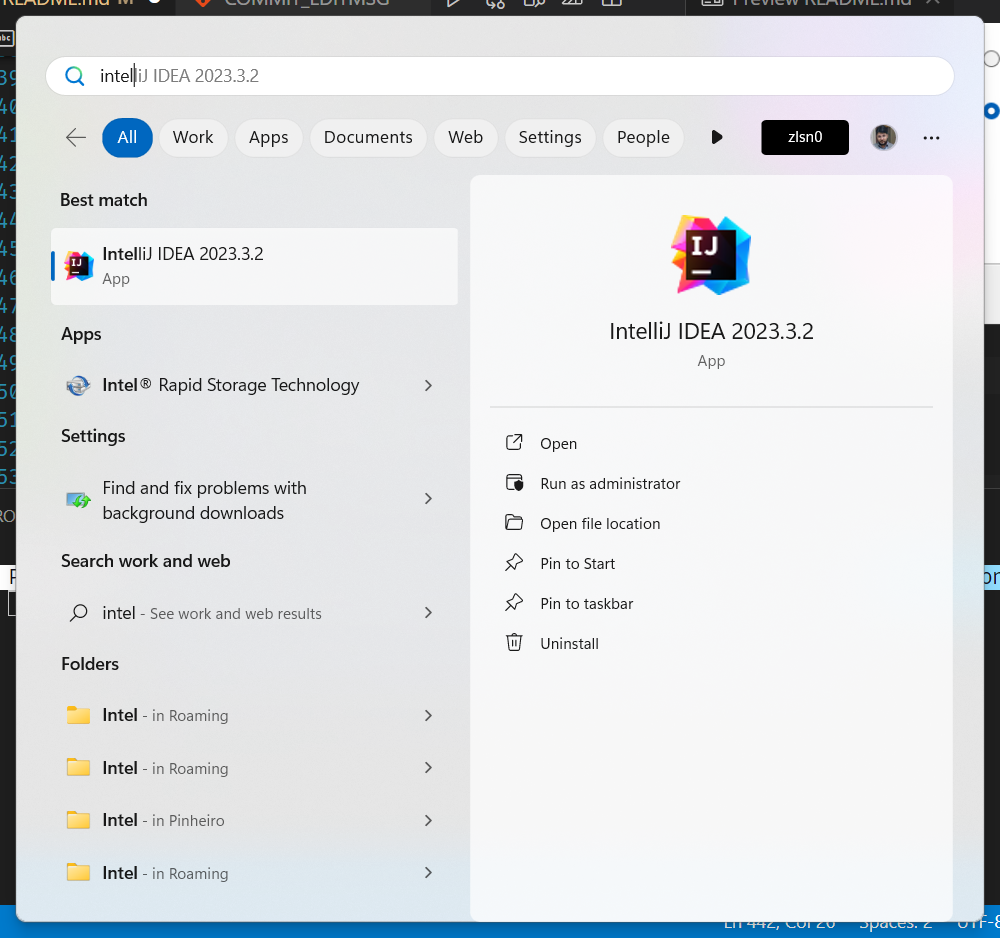Expand Find and fix problems chevron

(429, 499)
